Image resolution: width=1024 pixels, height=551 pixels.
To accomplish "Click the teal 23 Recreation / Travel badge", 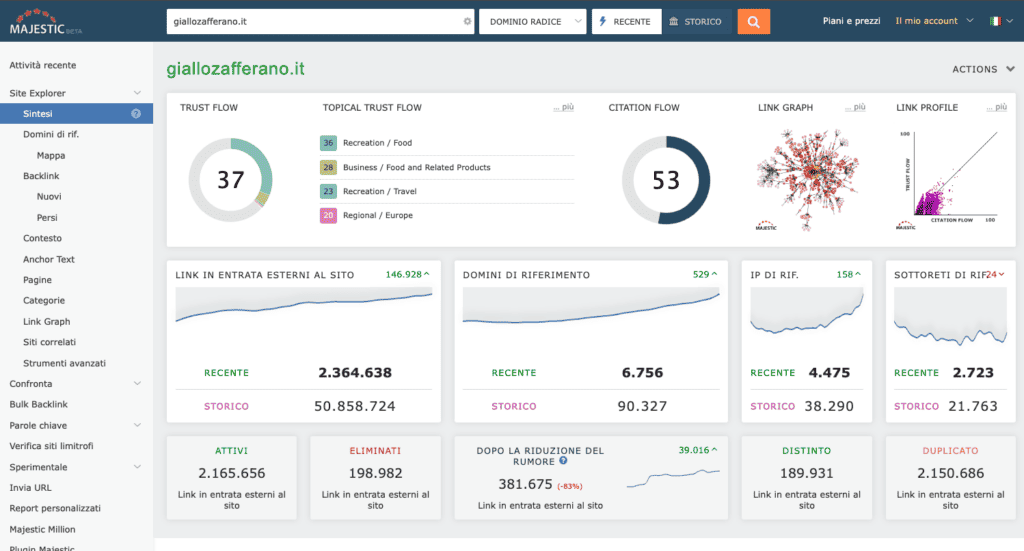I will point(328,191).
